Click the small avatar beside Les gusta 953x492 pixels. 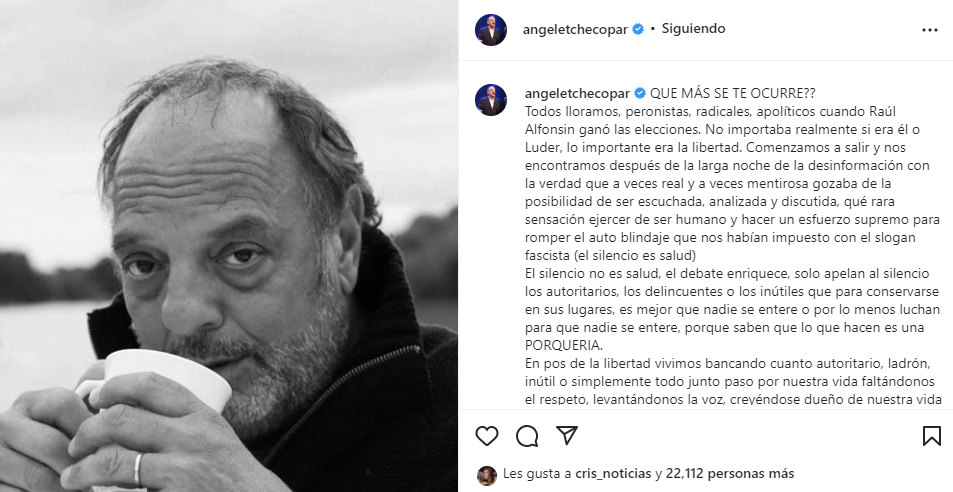pyautogui.click(x=487, y=475)
